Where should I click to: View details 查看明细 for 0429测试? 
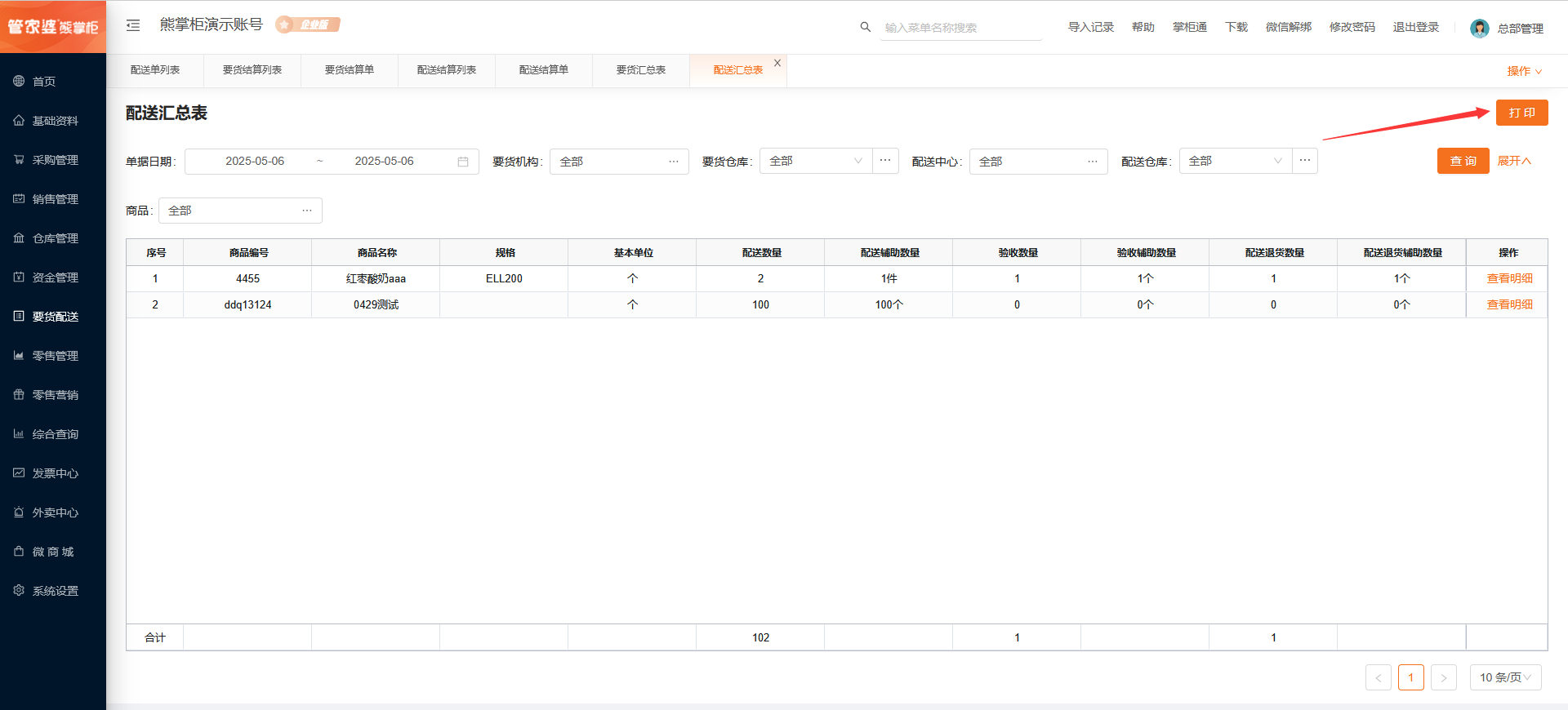[x=1509, y=304]
